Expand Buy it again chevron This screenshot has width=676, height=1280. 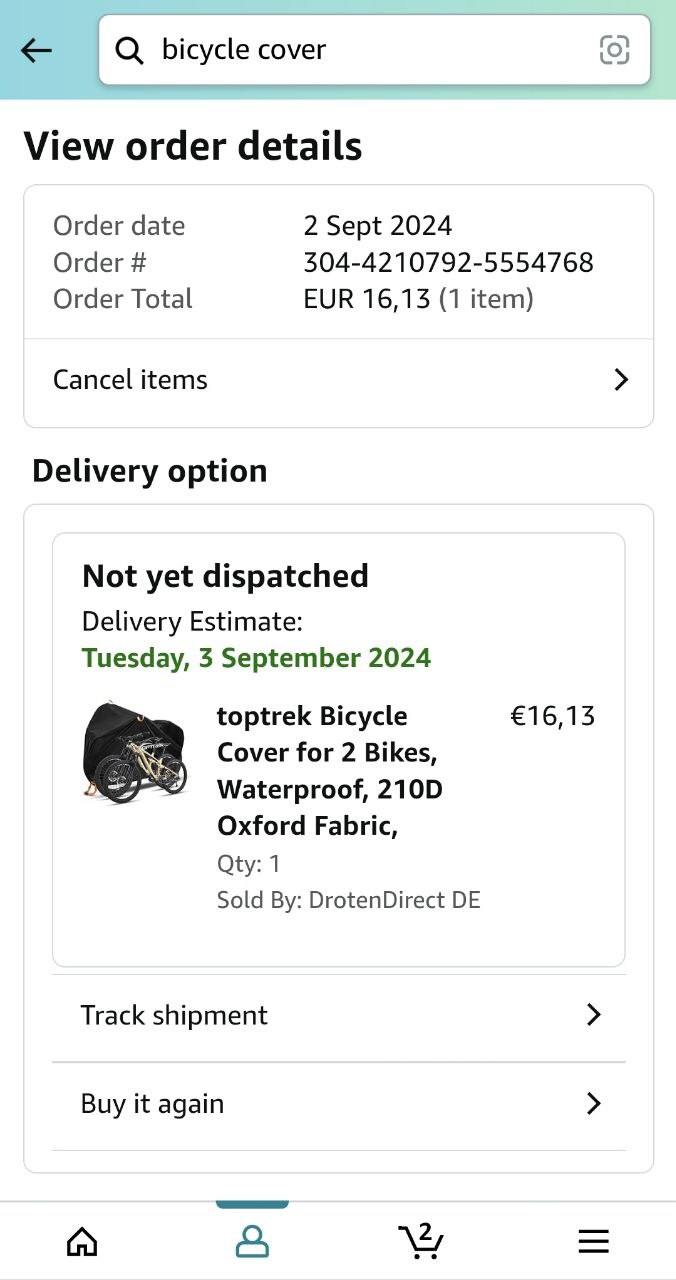coord(594,1103)
